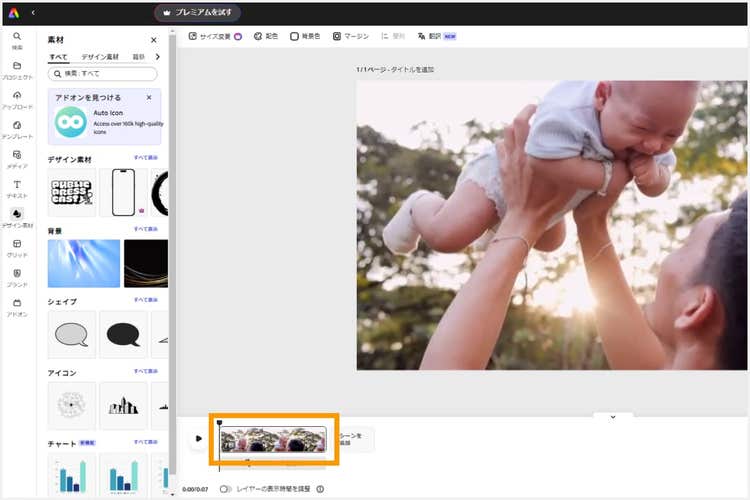Play the timeline video
The height and width of the screenshot is (500, 750).
(x=199, y=438)
